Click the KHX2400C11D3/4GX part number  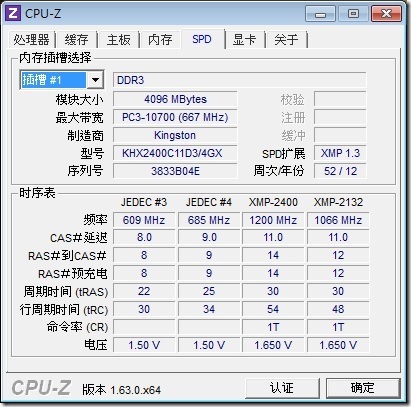click(175, 153)
